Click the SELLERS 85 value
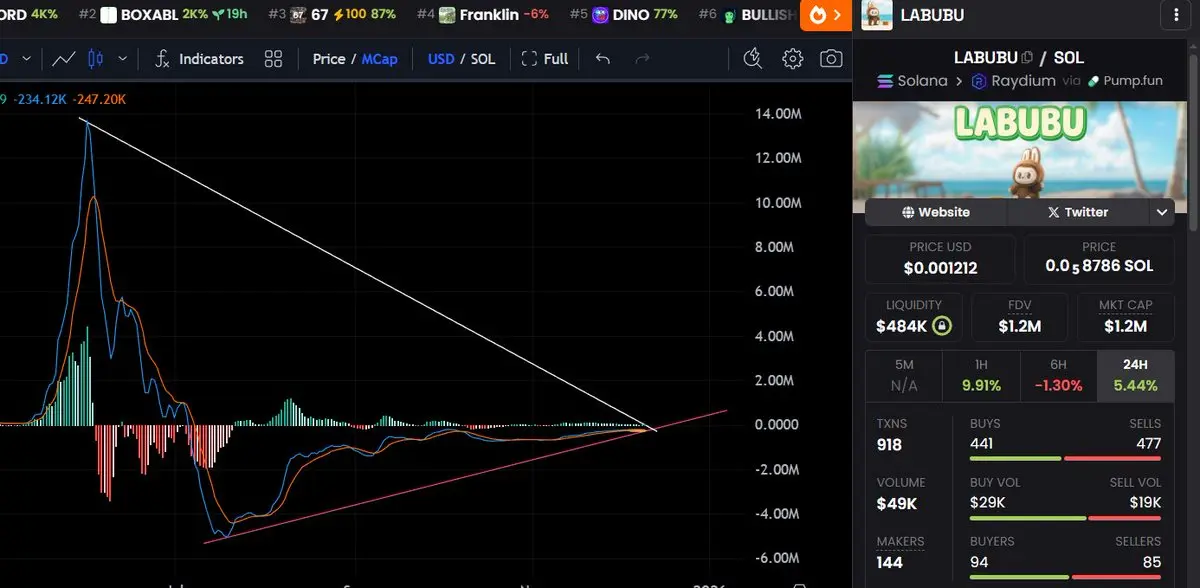The height and width of the screenshot is (588, 1200). click(1153, 562)
